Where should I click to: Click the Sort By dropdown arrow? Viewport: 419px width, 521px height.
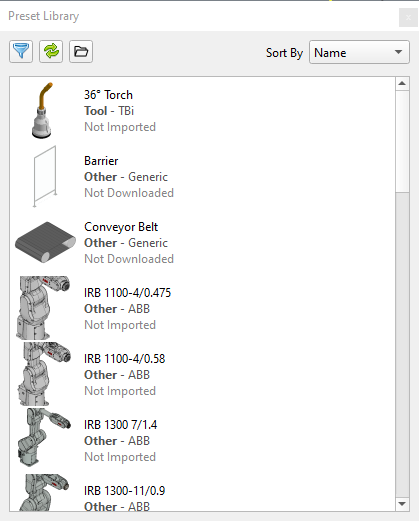(x=398, y=52)
